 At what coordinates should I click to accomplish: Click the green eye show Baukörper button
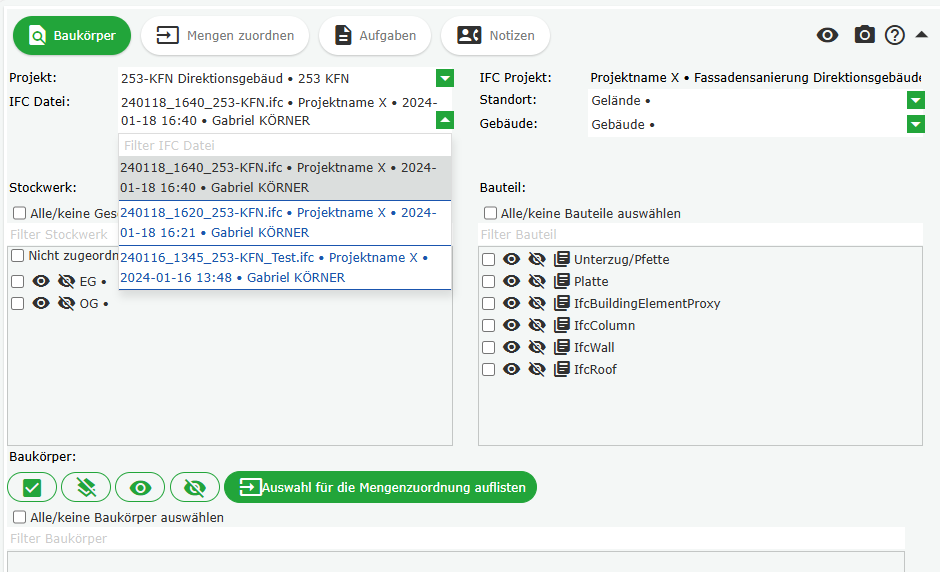click(x=140, y=487)
